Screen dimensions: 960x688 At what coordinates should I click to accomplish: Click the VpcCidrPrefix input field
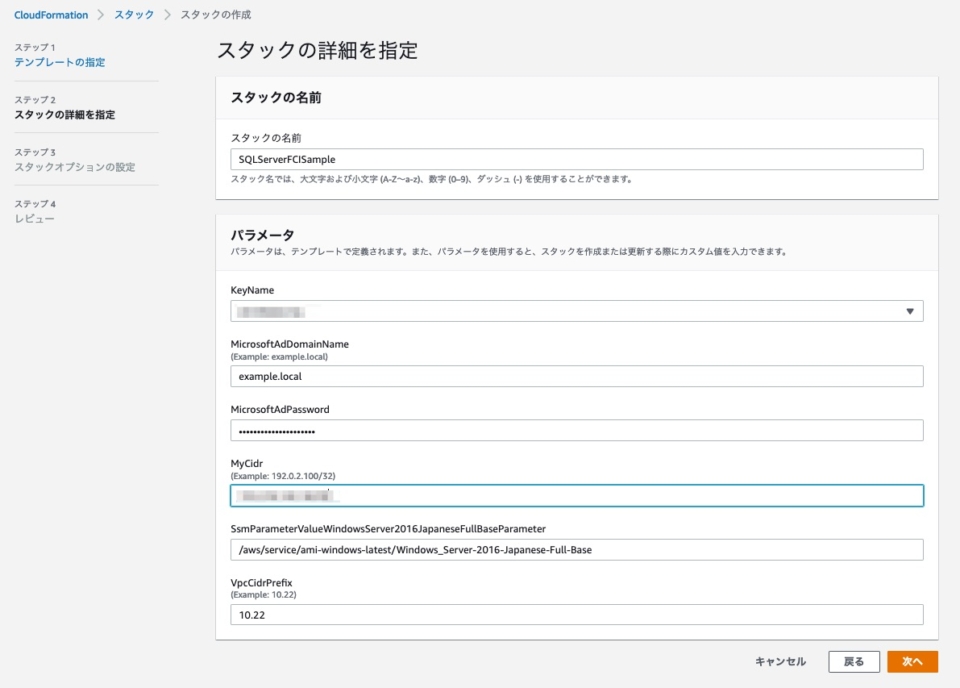tap(577, 615)
